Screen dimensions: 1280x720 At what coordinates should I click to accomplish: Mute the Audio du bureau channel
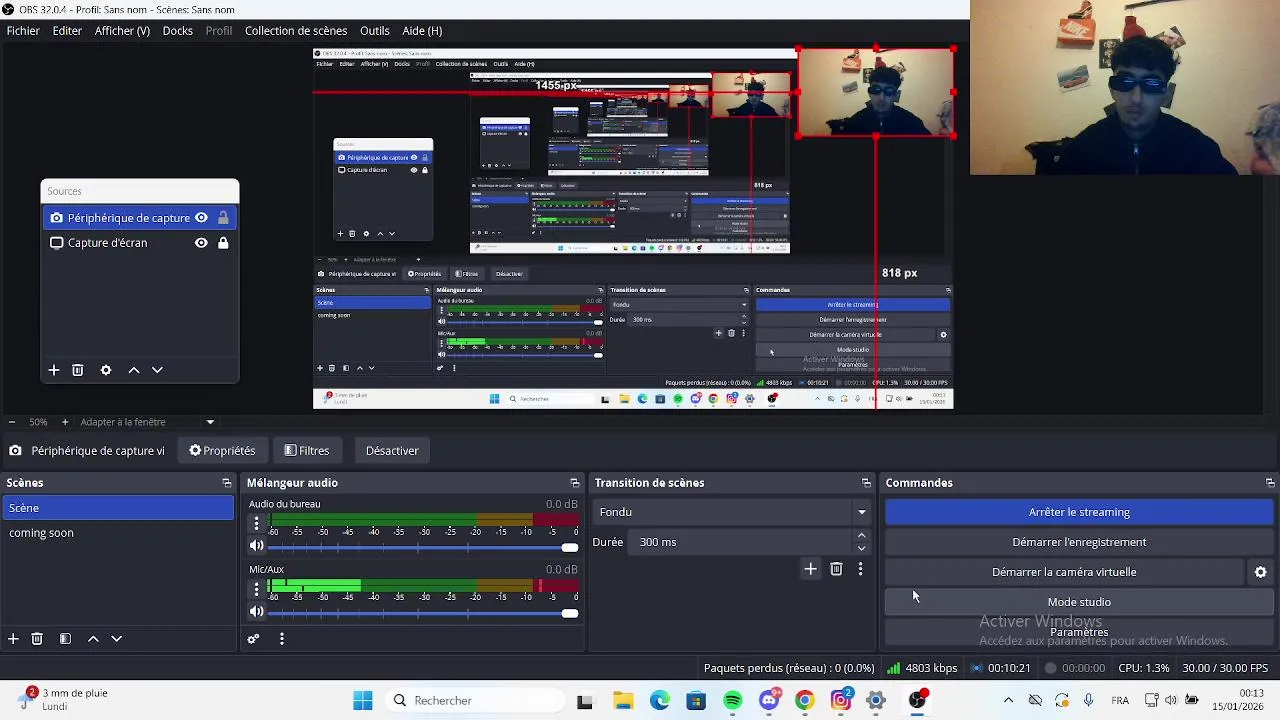pyautogui.click(x=256, y=546)
